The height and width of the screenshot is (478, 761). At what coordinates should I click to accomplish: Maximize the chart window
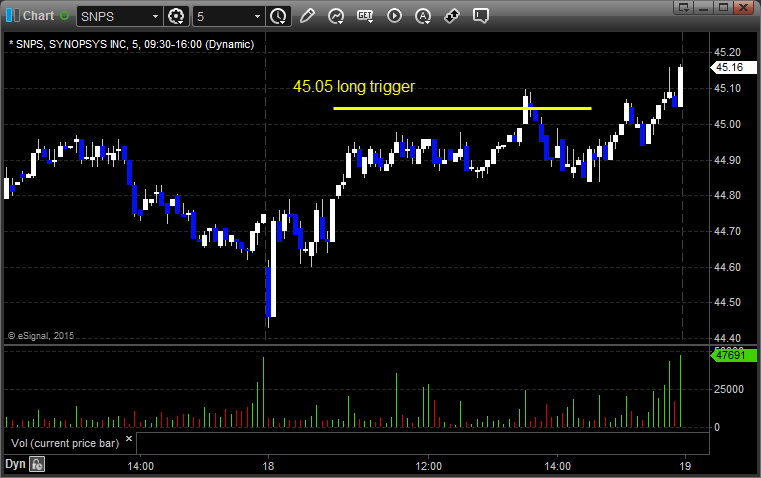tap(724, 7)
